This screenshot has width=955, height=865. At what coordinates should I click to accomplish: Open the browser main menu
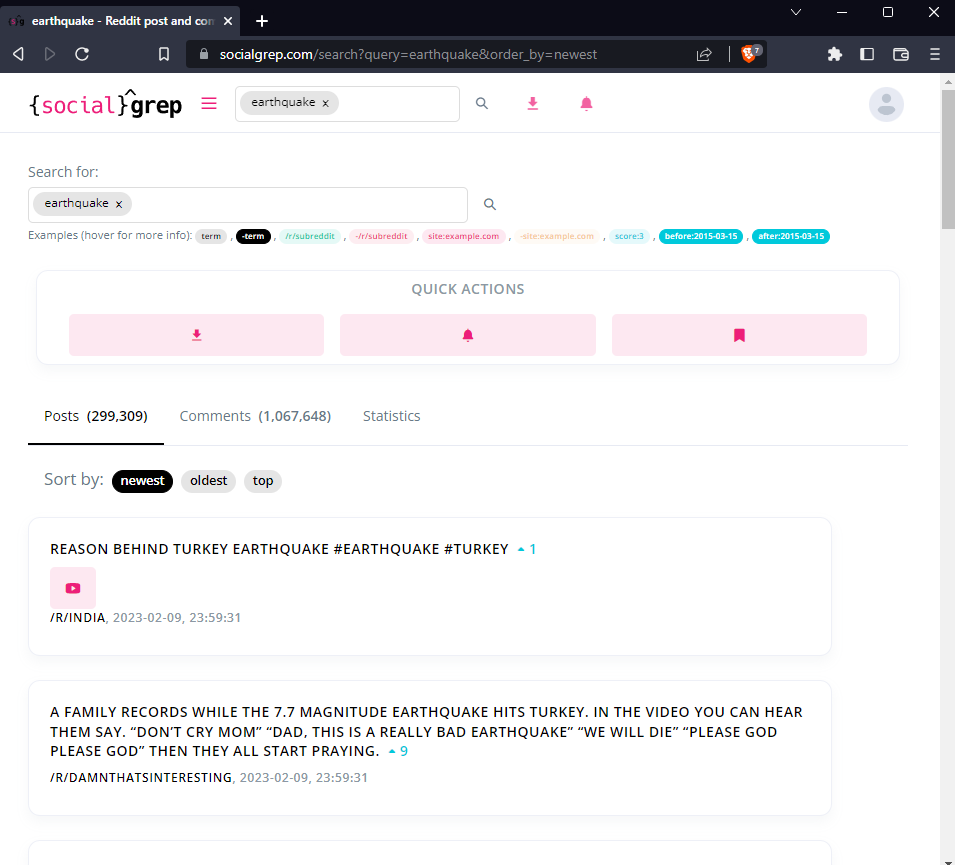click(935, 54)
